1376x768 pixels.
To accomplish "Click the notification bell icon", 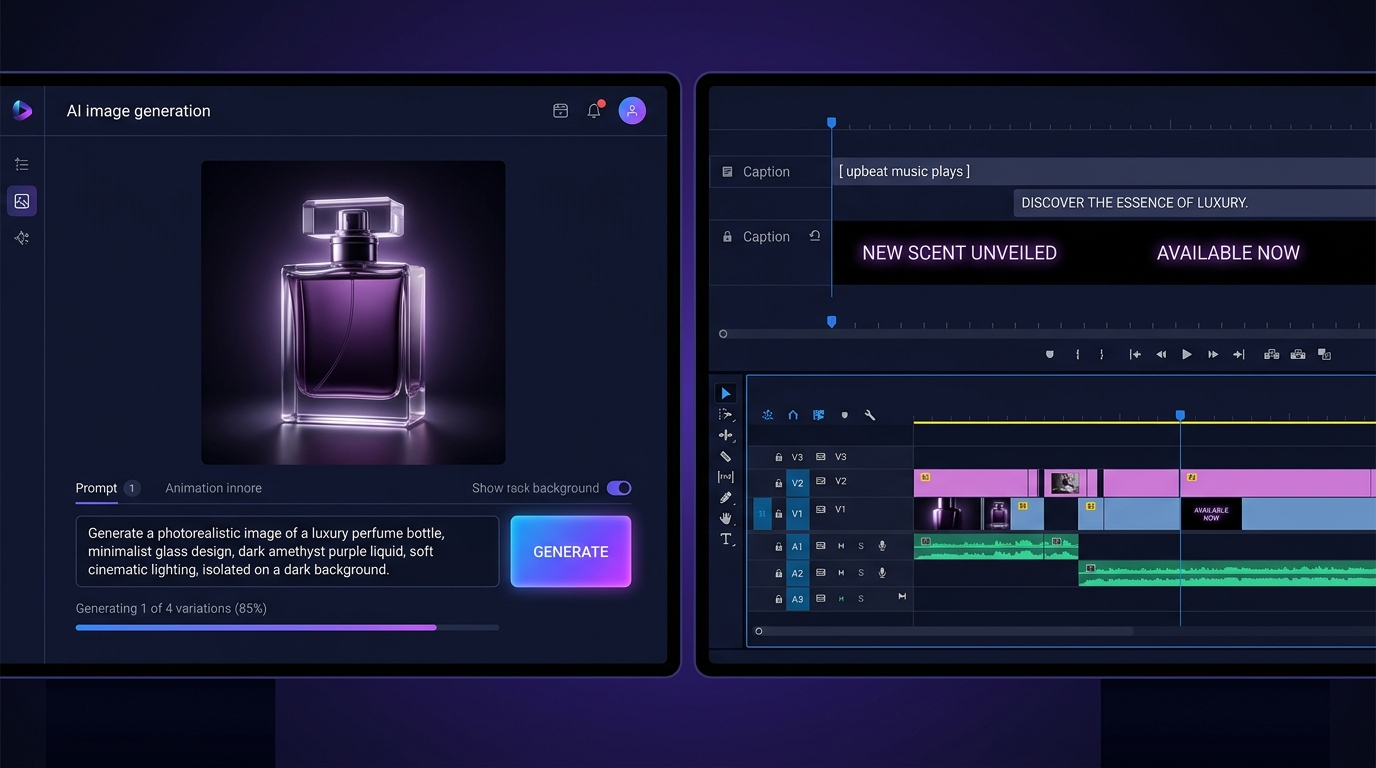I will 594,110.
